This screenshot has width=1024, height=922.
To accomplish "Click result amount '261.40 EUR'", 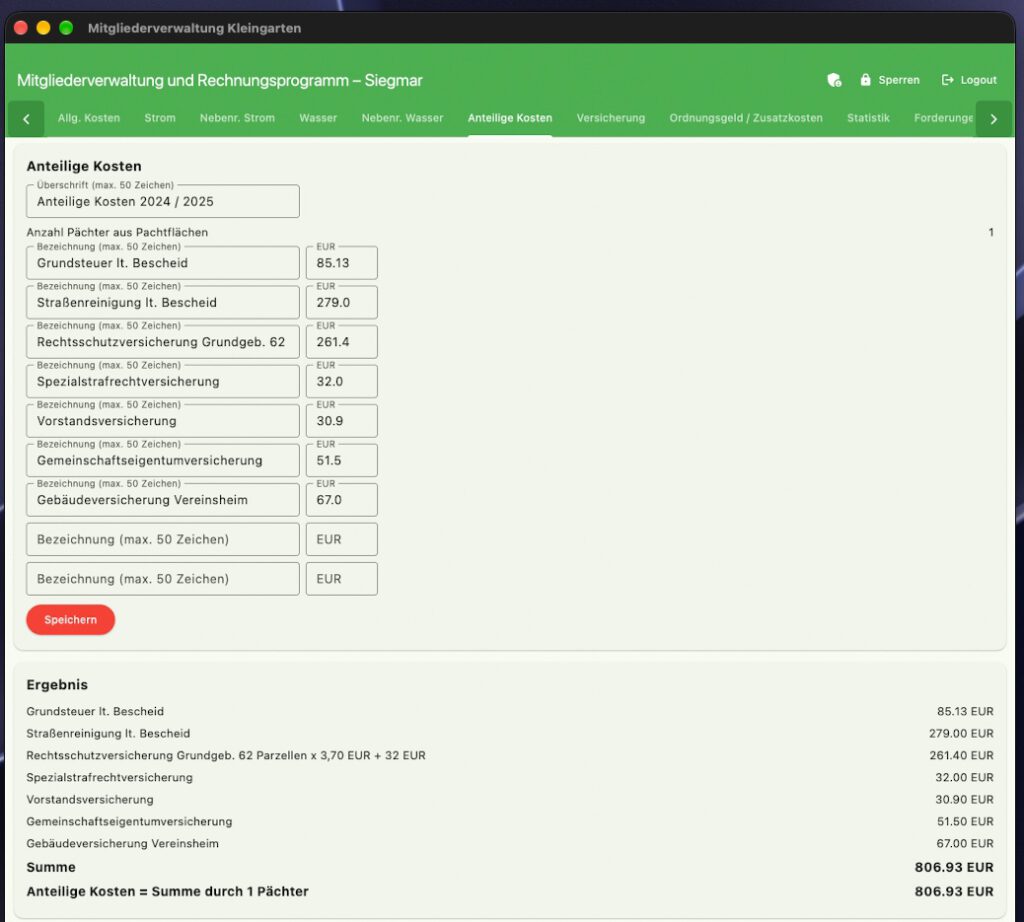I will 961,755.
